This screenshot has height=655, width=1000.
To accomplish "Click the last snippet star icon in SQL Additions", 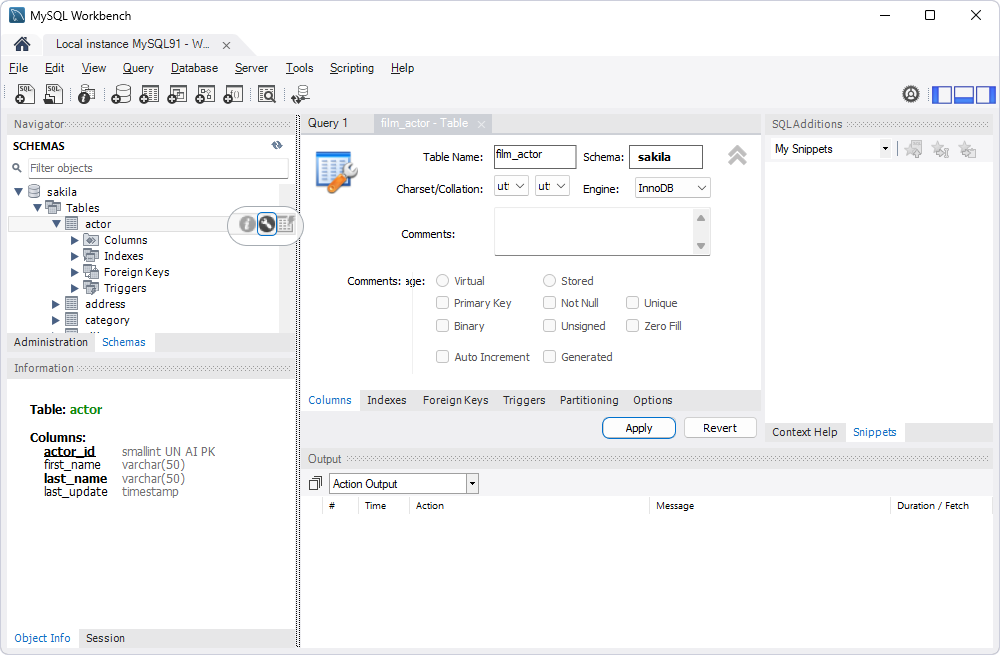I will (967, 149).
